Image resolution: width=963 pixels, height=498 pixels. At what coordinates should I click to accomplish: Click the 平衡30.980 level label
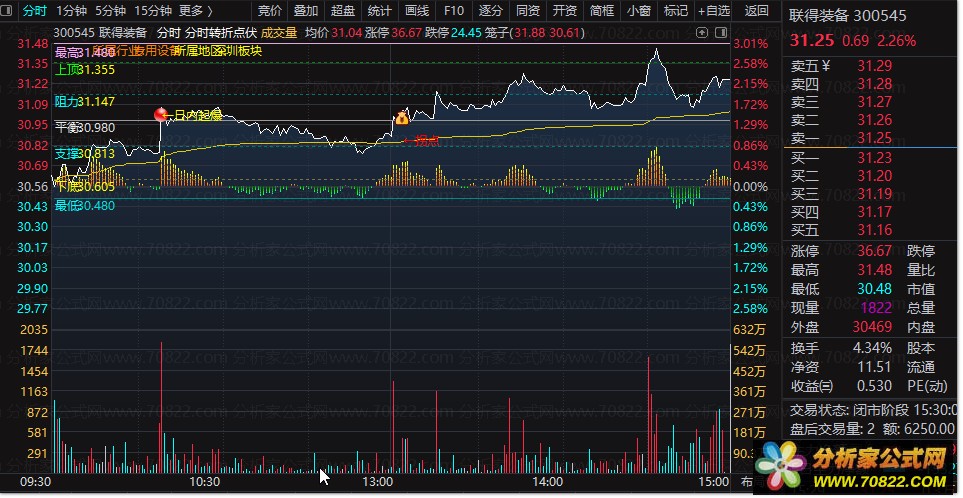[x=85, y=128]
